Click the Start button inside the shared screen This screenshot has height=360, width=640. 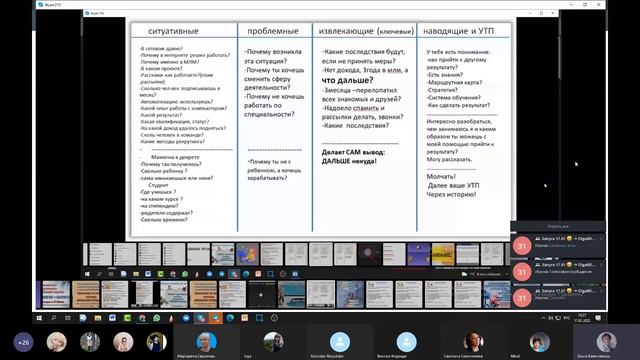pos(87,274)
